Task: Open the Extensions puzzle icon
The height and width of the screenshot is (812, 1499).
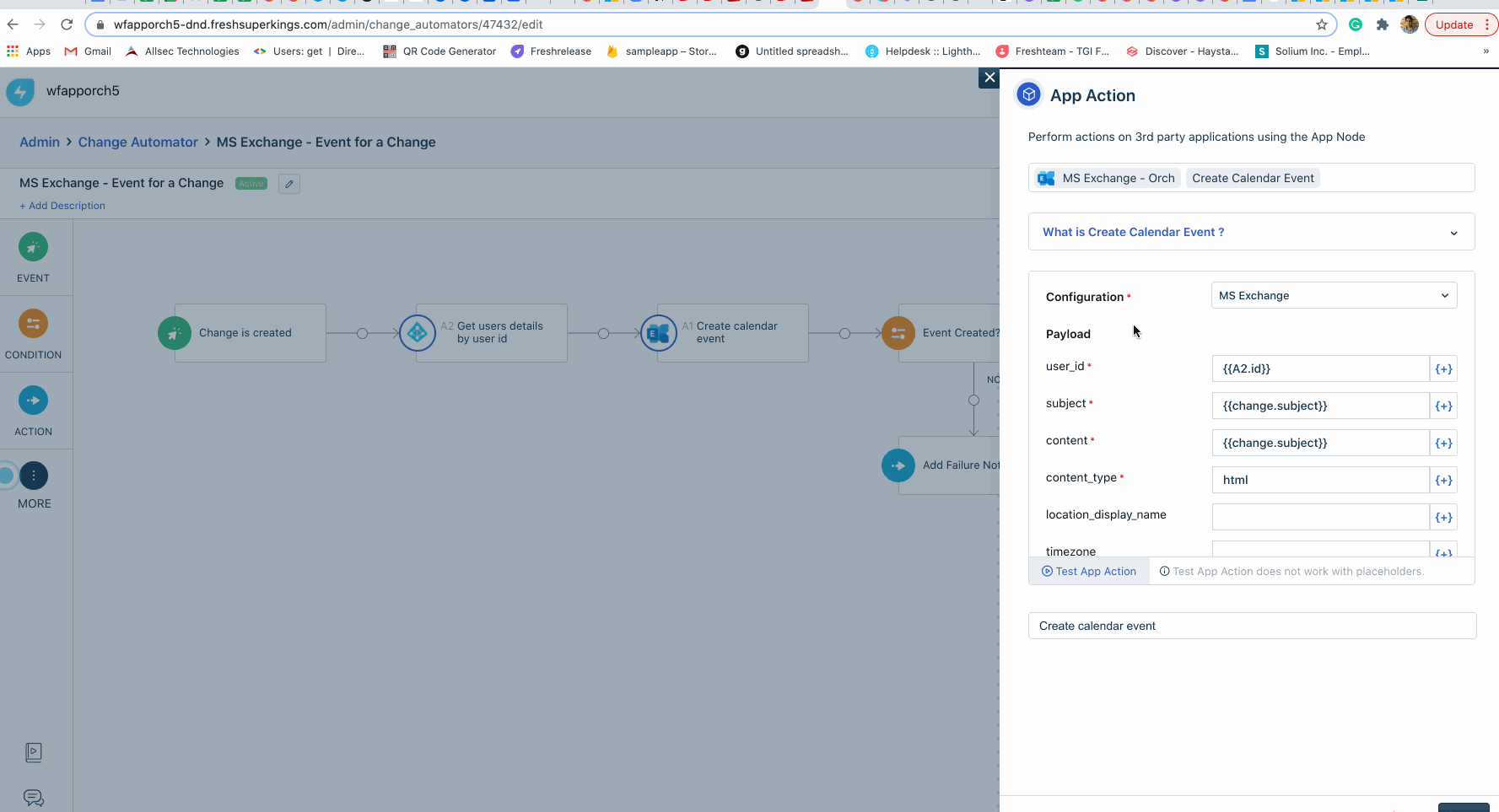Action: pyautogui.click(x=1382, y=24)
